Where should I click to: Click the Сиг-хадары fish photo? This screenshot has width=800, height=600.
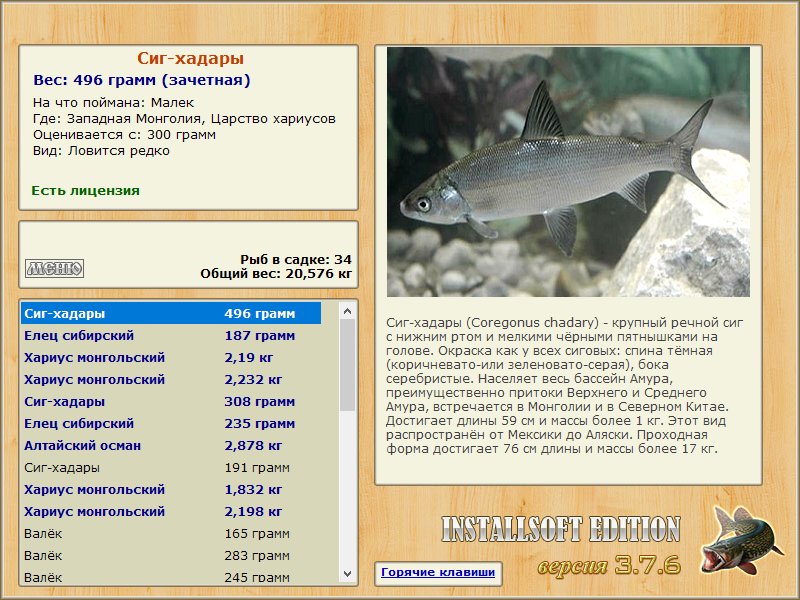point(568,172)
